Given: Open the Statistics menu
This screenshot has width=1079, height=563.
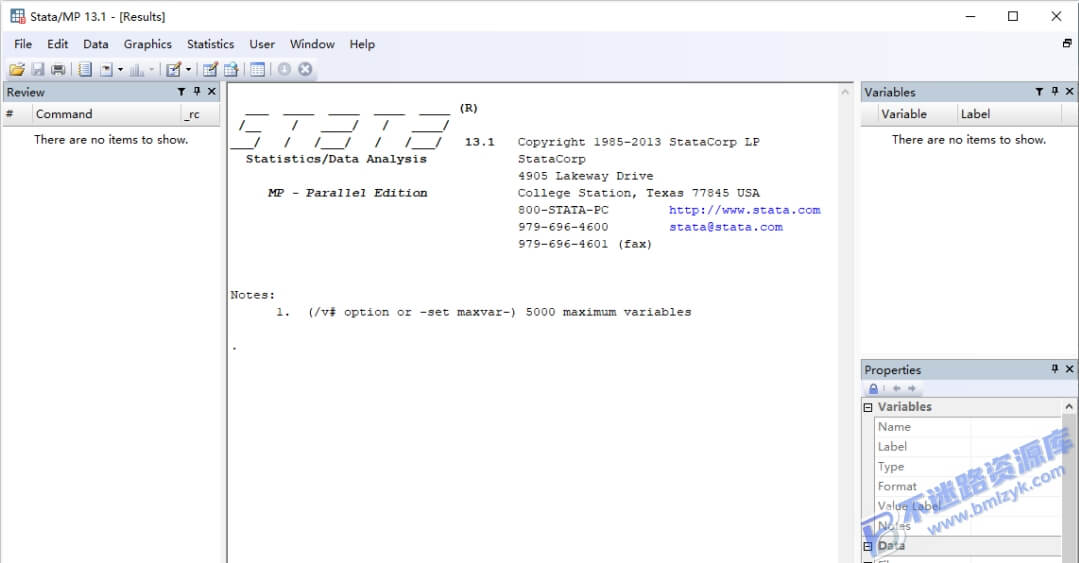Looking at the screenshot, I should (x=211, y=44).
